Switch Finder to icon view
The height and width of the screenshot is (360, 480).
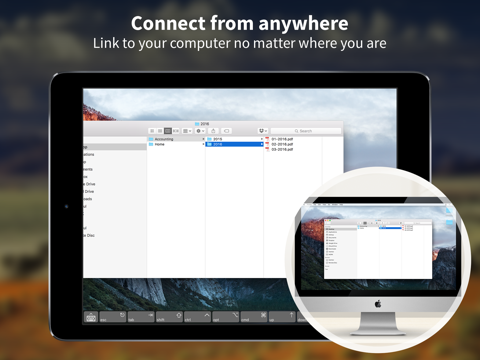(x=152, y=131)
